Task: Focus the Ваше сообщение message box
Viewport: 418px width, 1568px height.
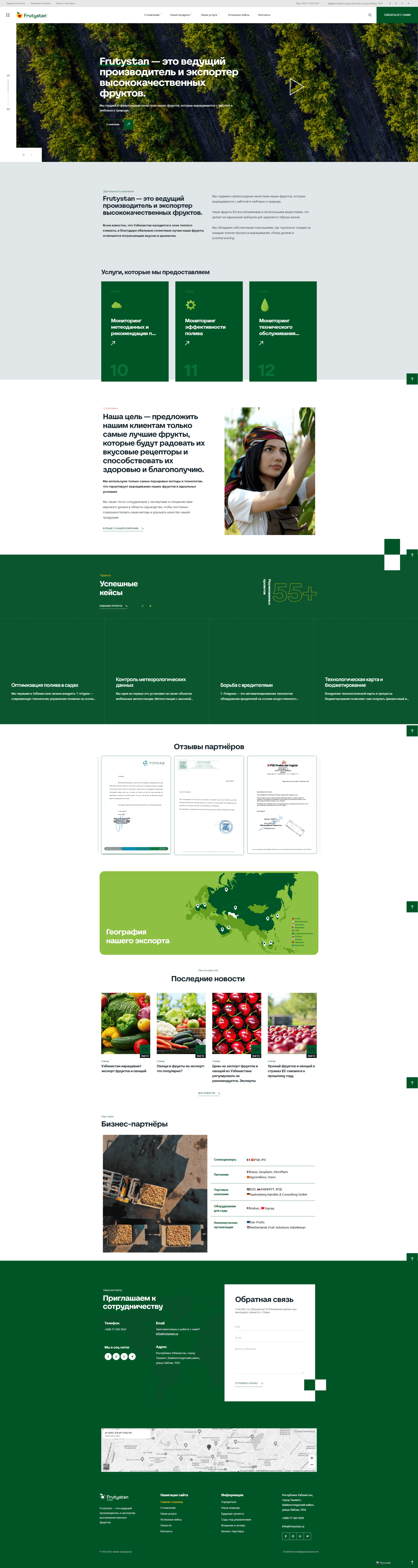Action: [269, 1359]
